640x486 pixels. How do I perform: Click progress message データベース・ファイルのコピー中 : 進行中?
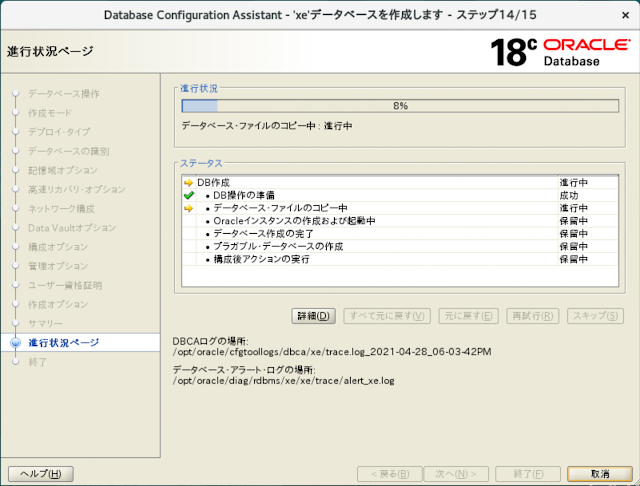point(267,126)
